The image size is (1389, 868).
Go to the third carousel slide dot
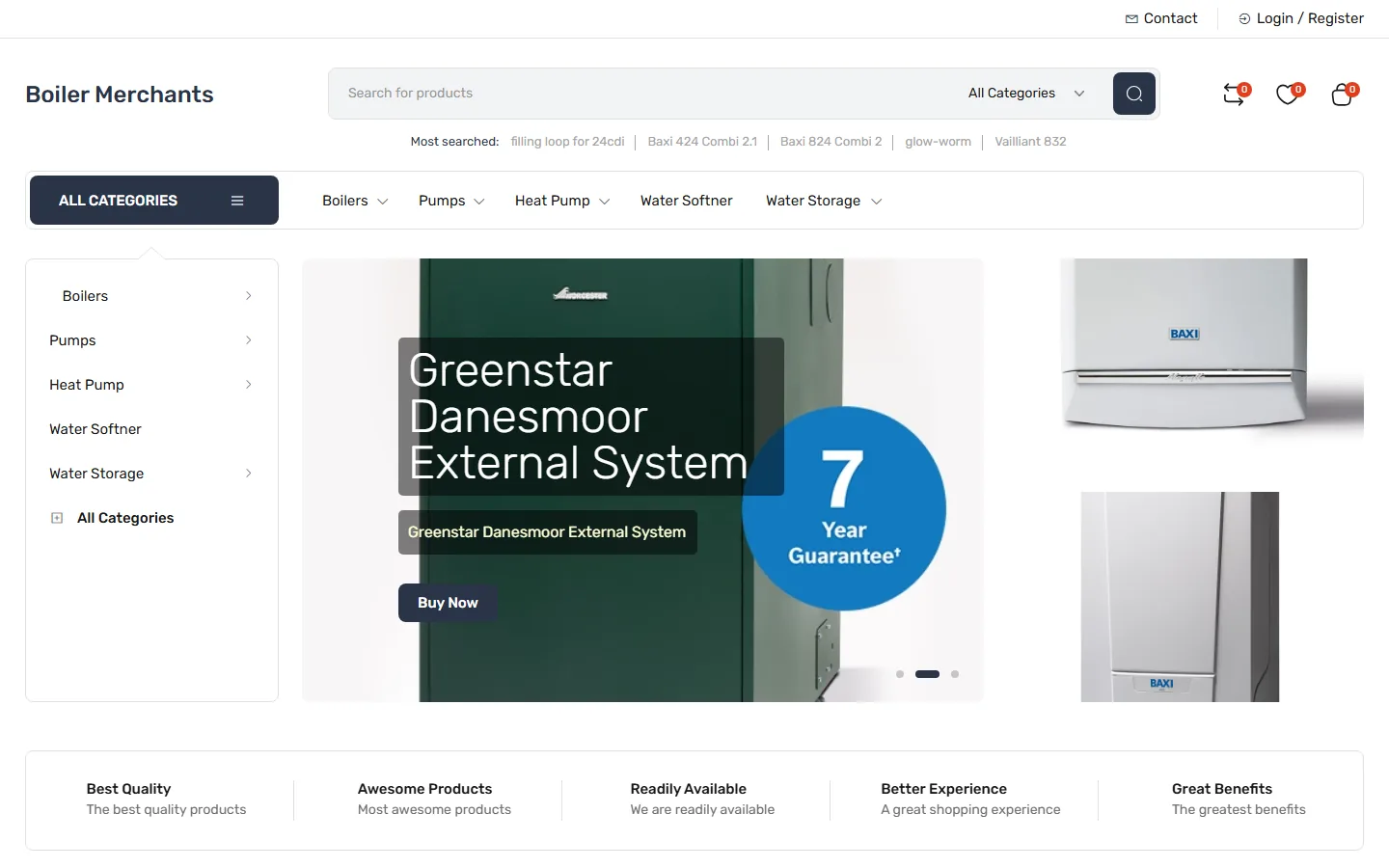tap(955, 674)
